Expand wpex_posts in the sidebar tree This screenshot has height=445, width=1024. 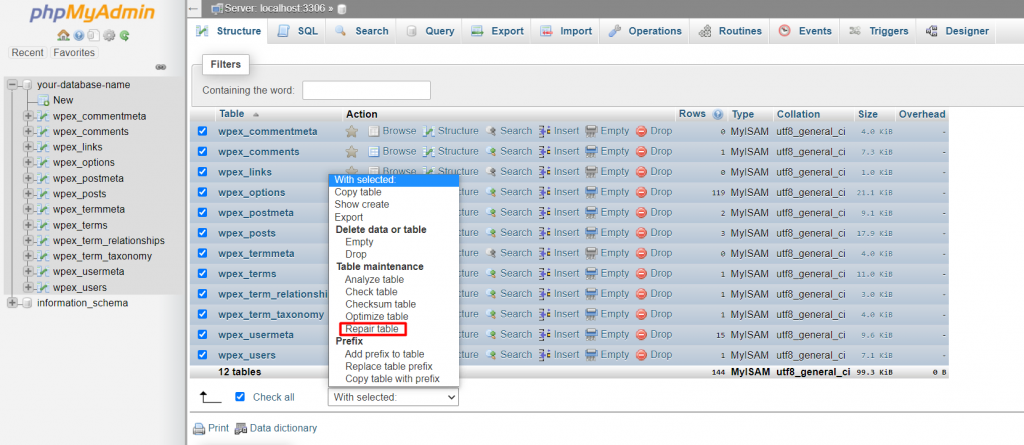tap(28, 194)
